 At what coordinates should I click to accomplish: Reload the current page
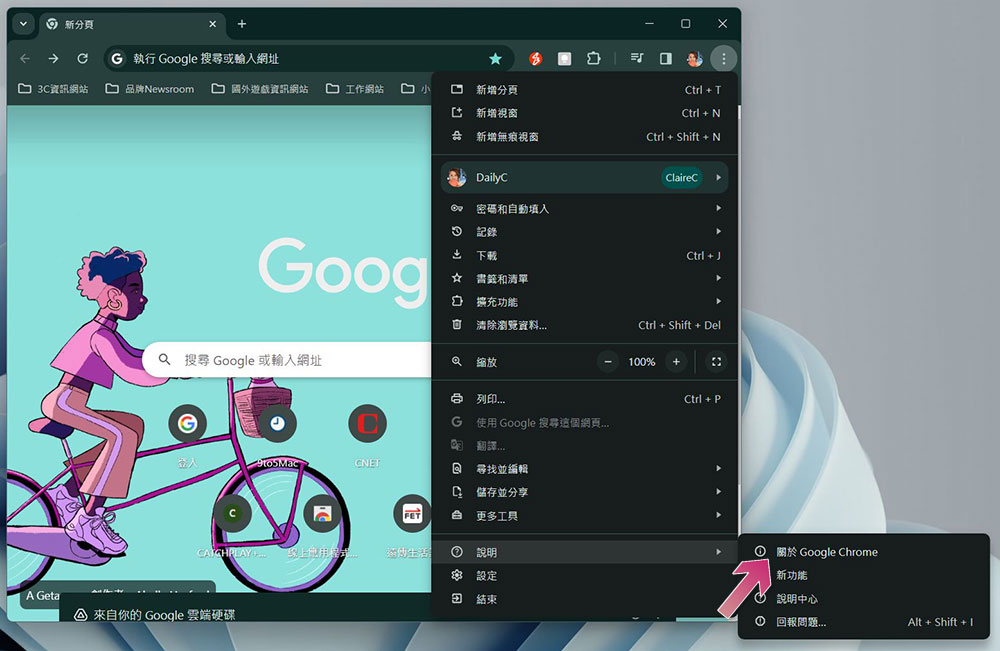point(83,58)
